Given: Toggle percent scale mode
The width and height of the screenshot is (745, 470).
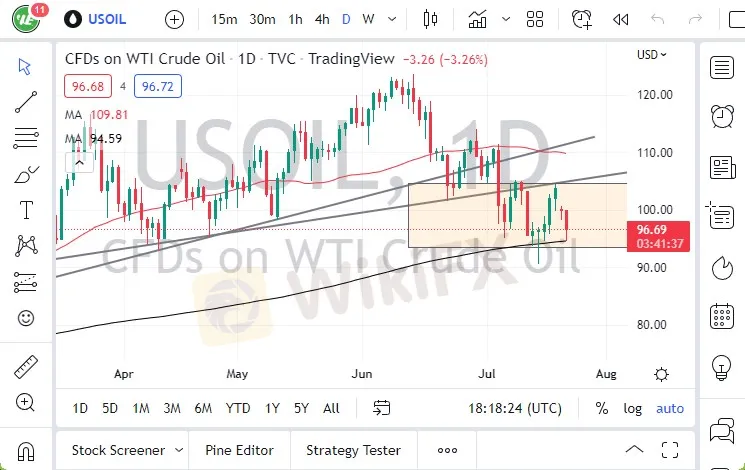Looking at the screenshot, I should [601, 408].
